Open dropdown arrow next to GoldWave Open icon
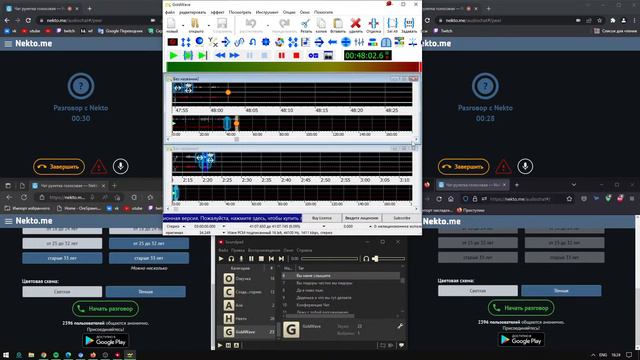This screenshot has height=360, width=640. (208, 25)
